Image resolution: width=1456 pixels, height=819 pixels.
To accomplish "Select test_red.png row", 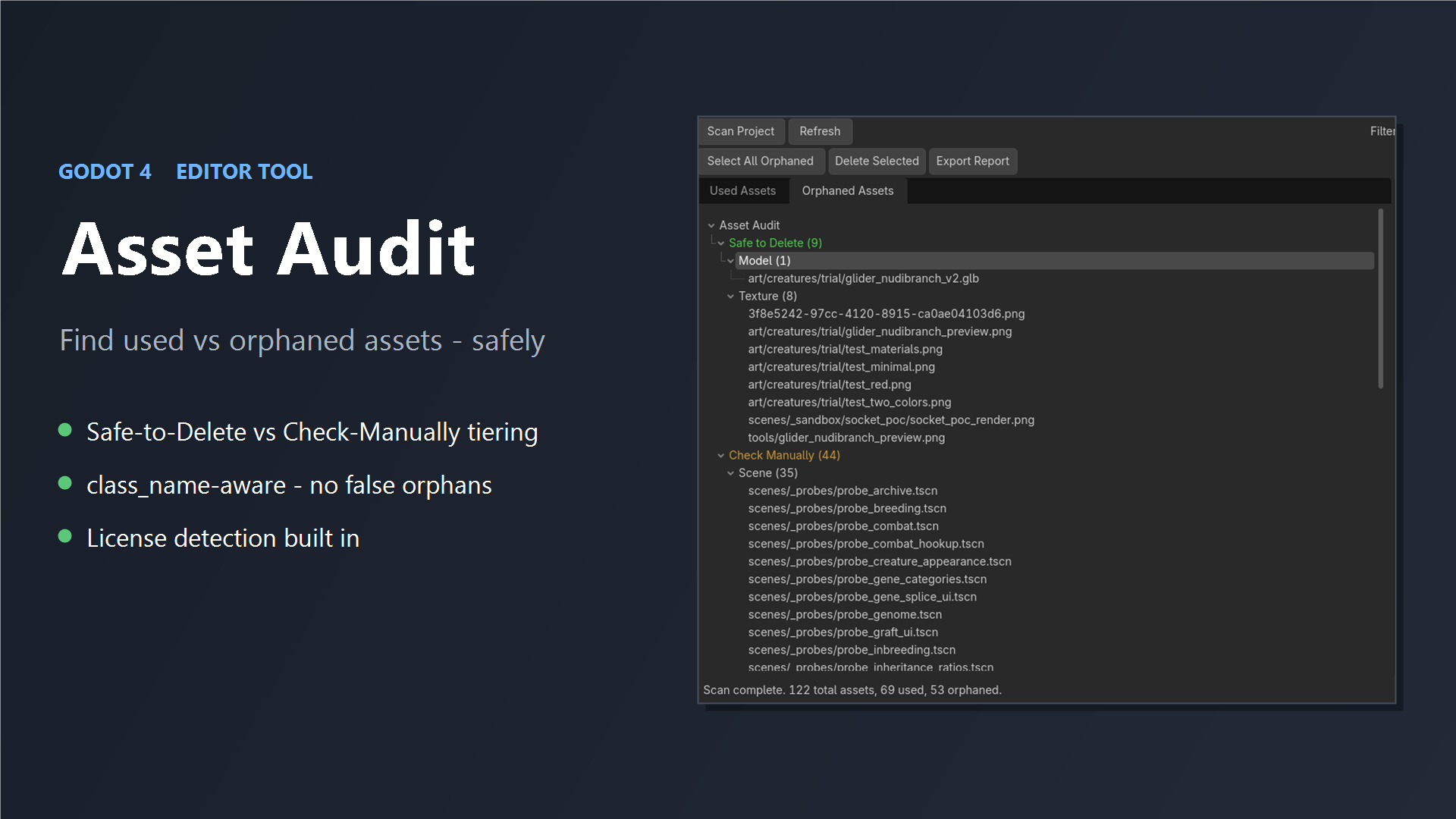I will point(830,384).
